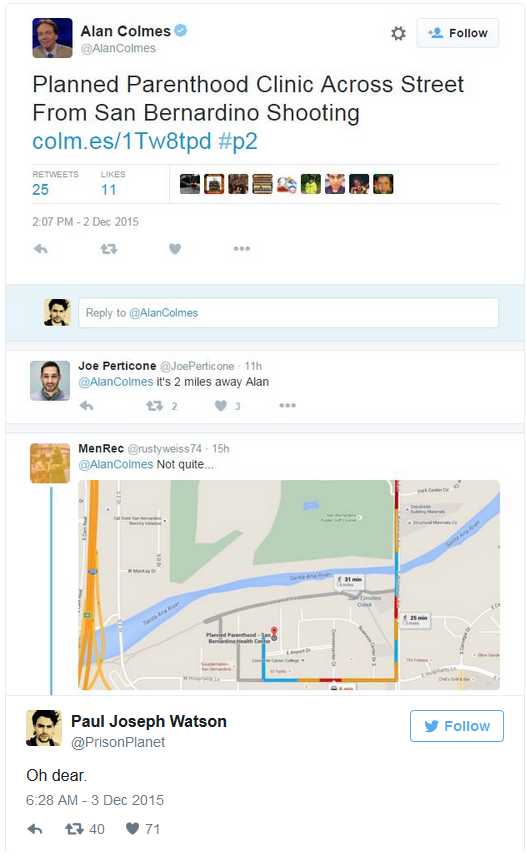Open the #p2 hashtag
The width and height of the screenshot is (527, 861).
[238, 141]
